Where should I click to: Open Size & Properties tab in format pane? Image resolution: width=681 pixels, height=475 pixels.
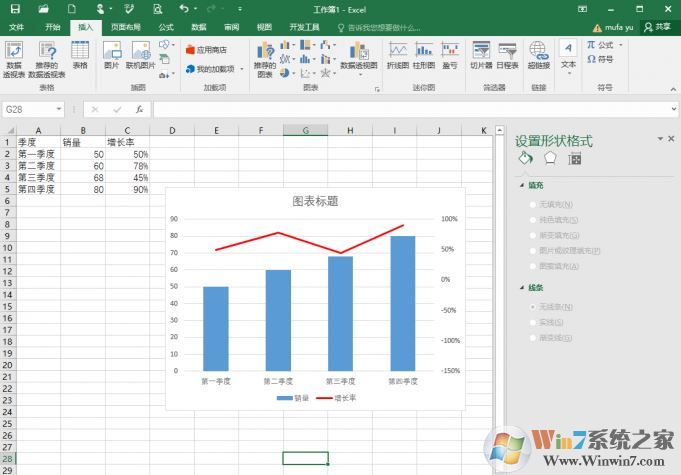coord(575,159)
